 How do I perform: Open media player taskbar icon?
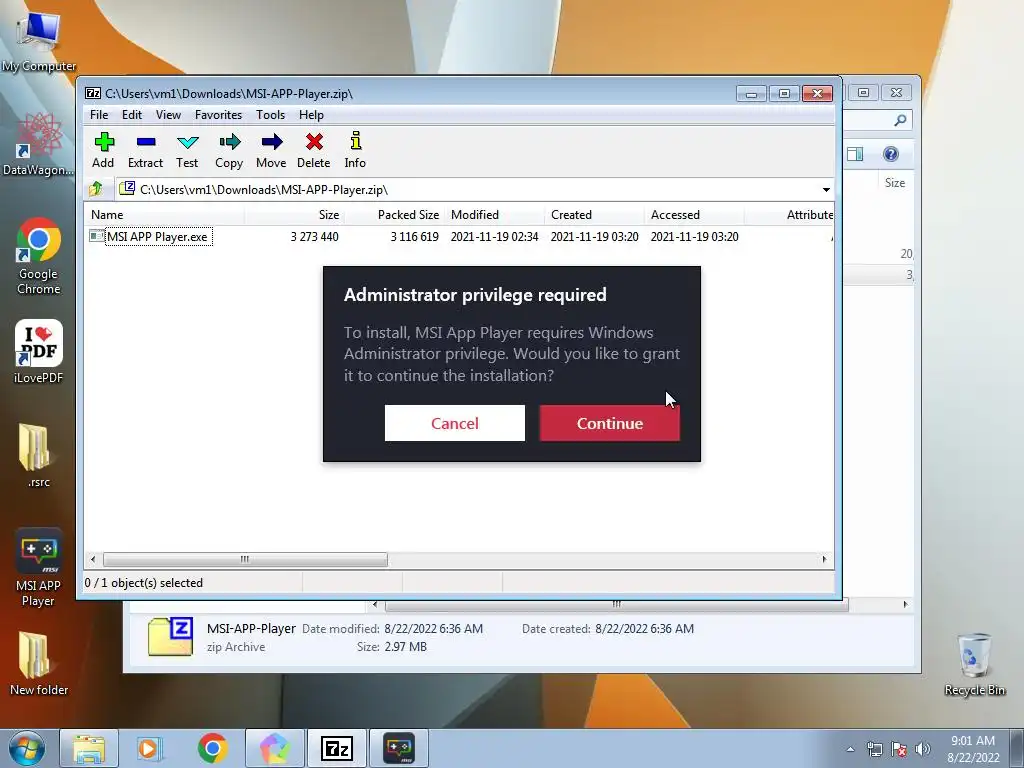(149, 748)
